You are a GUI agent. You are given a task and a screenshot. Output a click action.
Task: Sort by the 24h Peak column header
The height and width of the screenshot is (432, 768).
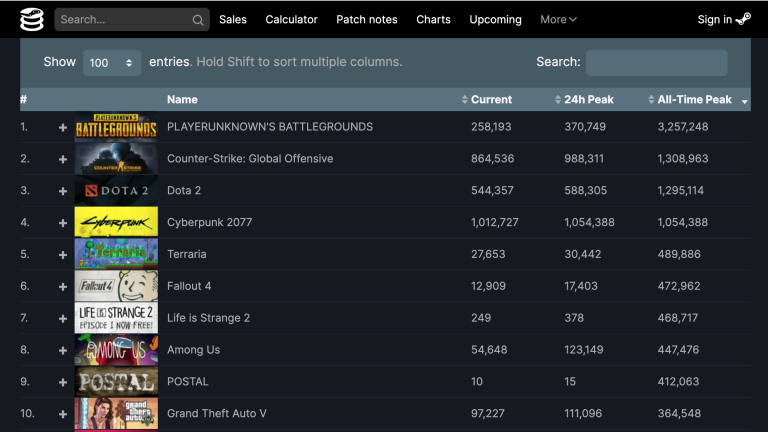coord(591,100)
